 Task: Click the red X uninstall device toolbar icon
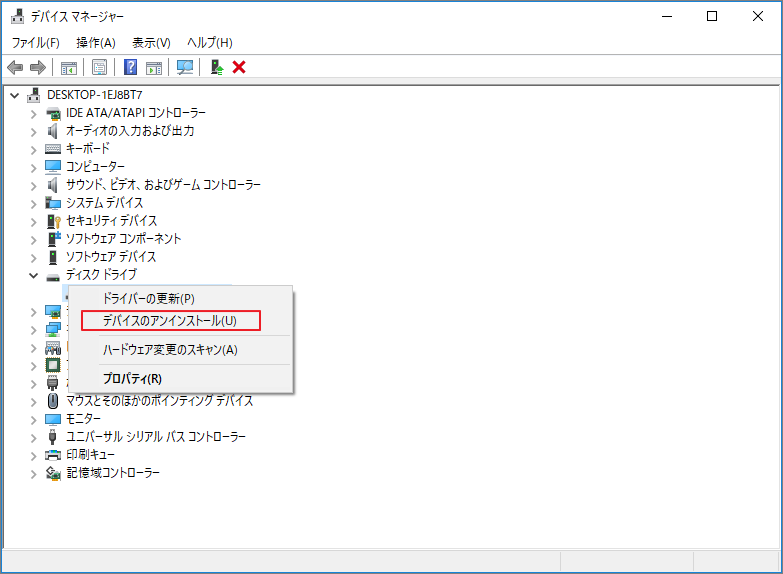click(239, 67)
